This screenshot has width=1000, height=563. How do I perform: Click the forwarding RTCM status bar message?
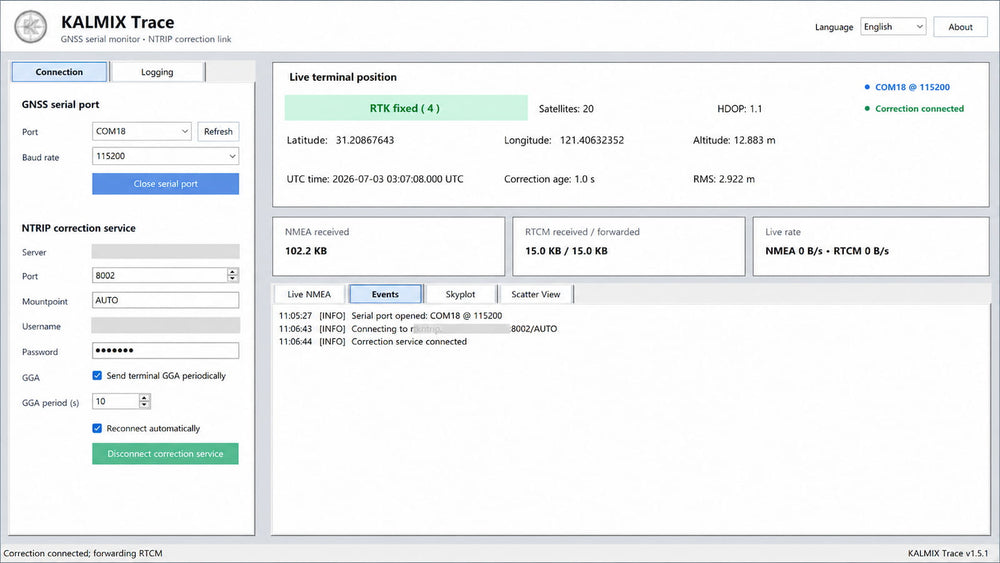[x=83, y=553]
